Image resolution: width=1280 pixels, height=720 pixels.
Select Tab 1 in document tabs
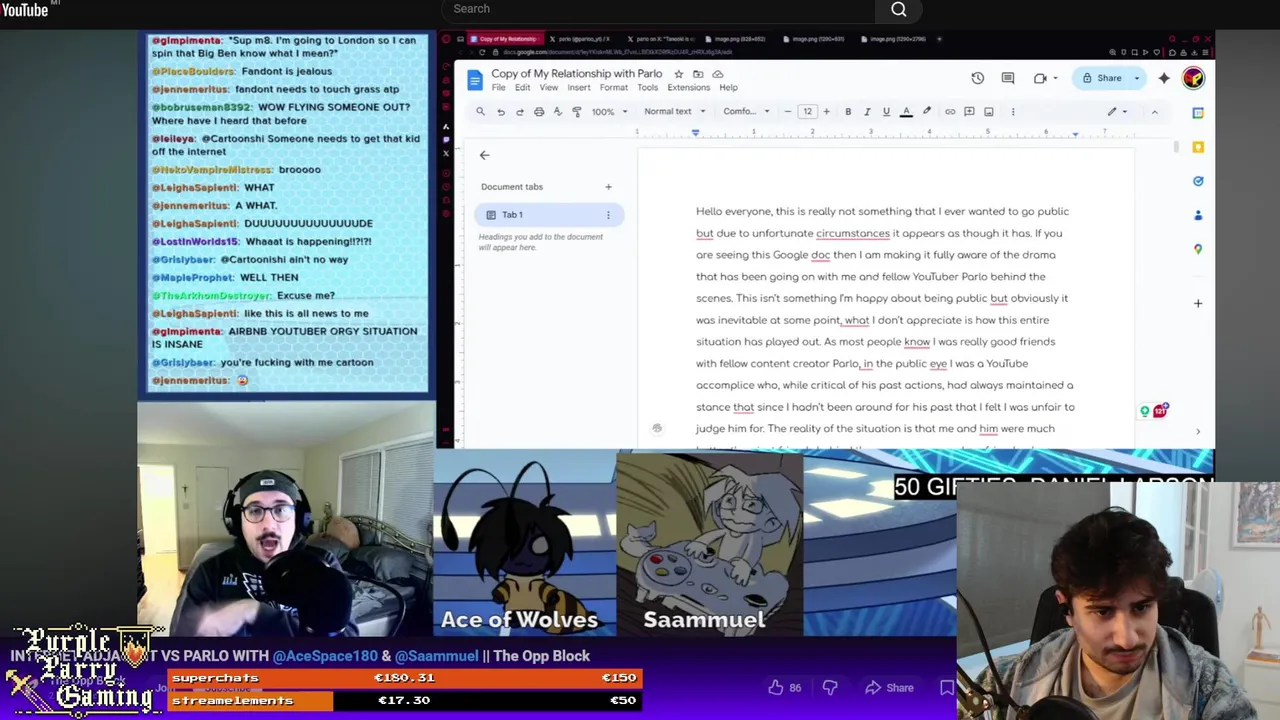point(548,215)
